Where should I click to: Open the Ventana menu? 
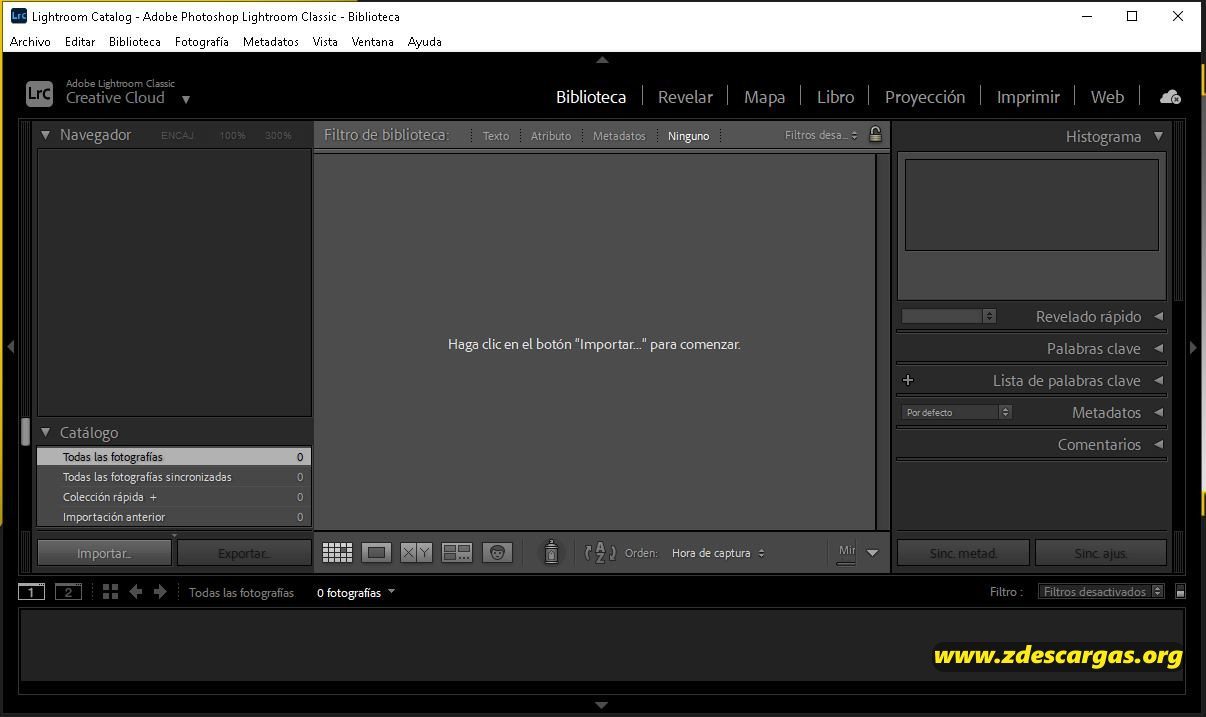[x=373, y=42]
